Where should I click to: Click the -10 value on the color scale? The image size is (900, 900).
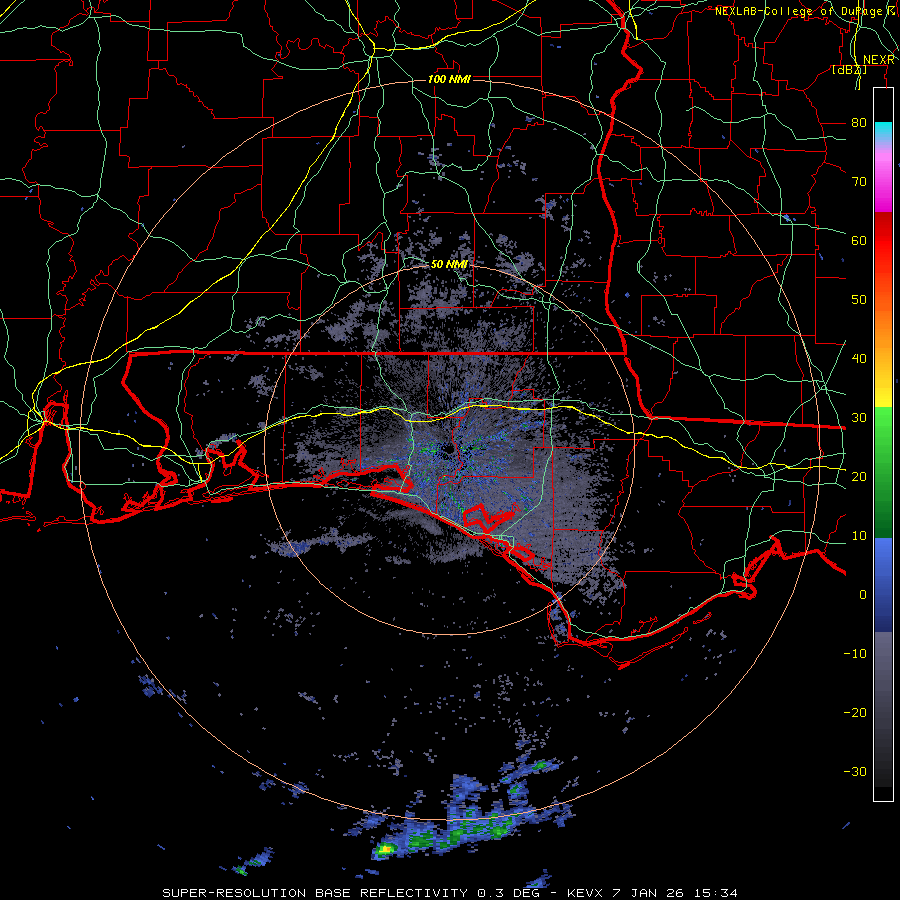(x=855, y=653)
